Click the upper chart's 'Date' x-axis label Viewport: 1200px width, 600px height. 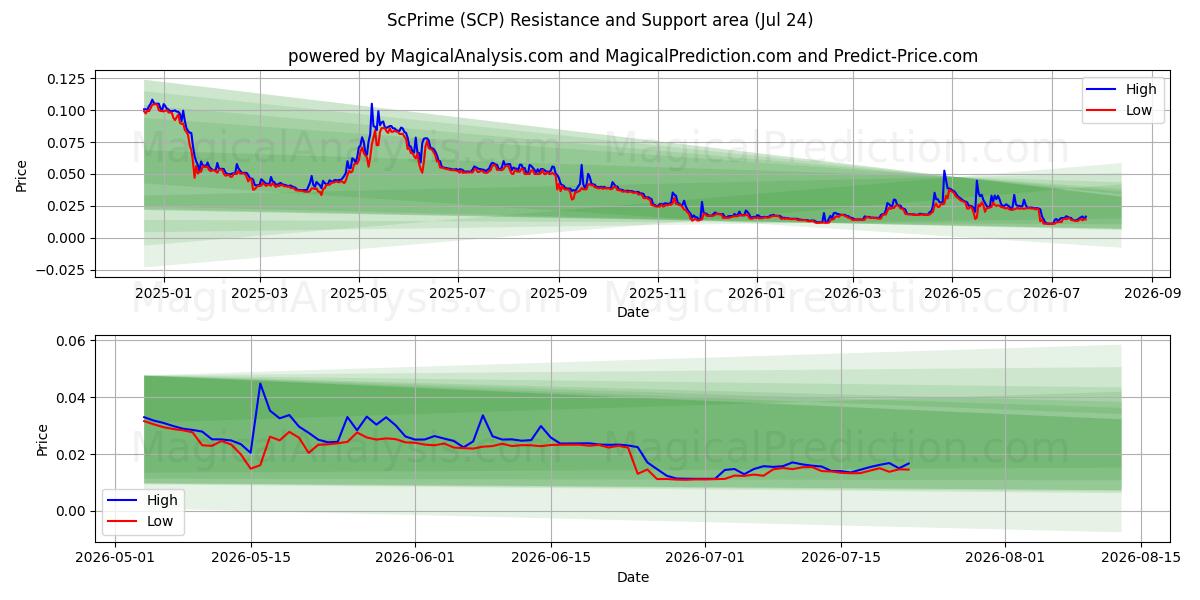(x=633, y=312)
